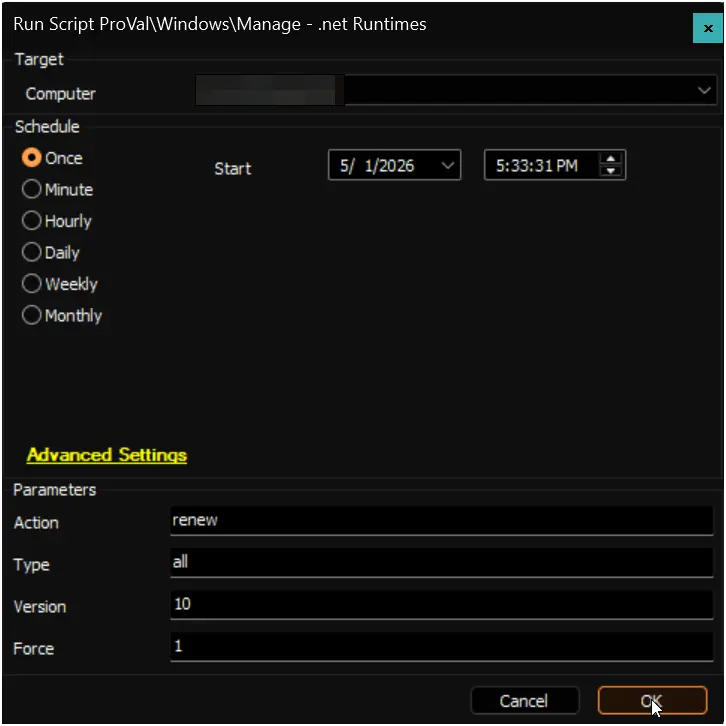The width and height of the screenshot is (726, 726).
Task: Open the start date calendar dropdown
Action: pyautogui.click(x=447, y=165)
